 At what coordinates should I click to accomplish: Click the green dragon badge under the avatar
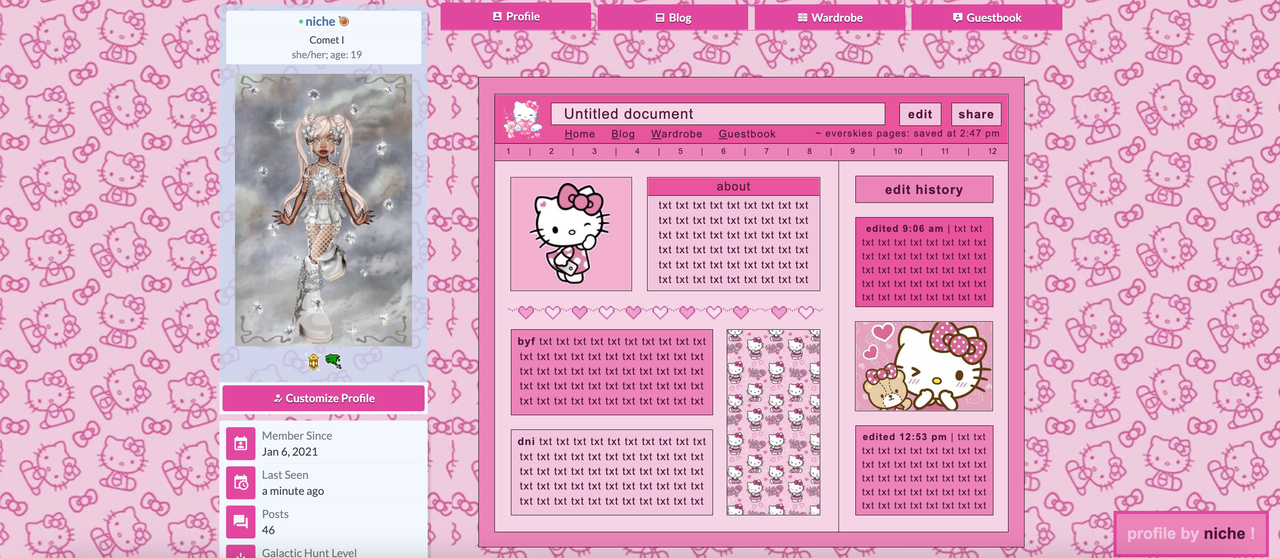[333, 361]
